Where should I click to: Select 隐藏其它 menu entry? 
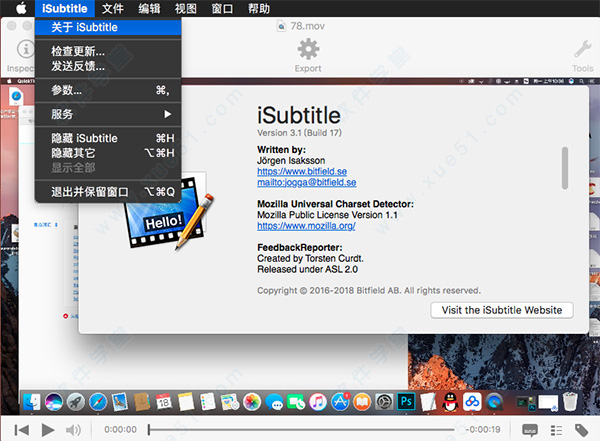(x=108, y=153)
